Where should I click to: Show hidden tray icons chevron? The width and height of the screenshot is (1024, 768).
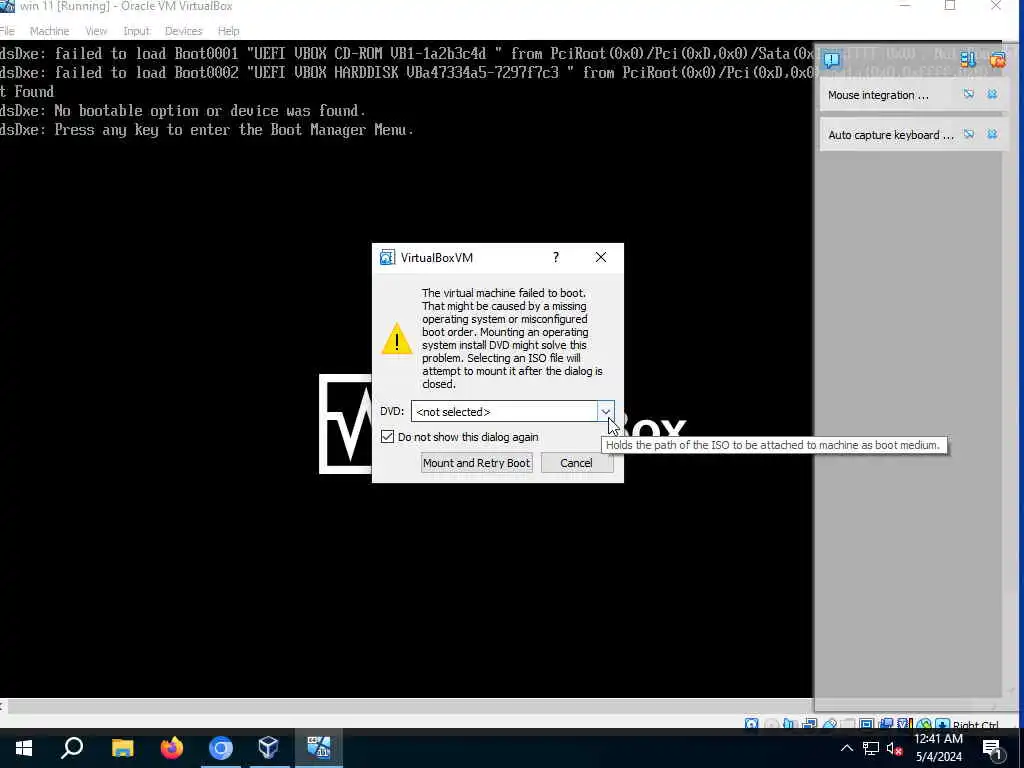846,748
